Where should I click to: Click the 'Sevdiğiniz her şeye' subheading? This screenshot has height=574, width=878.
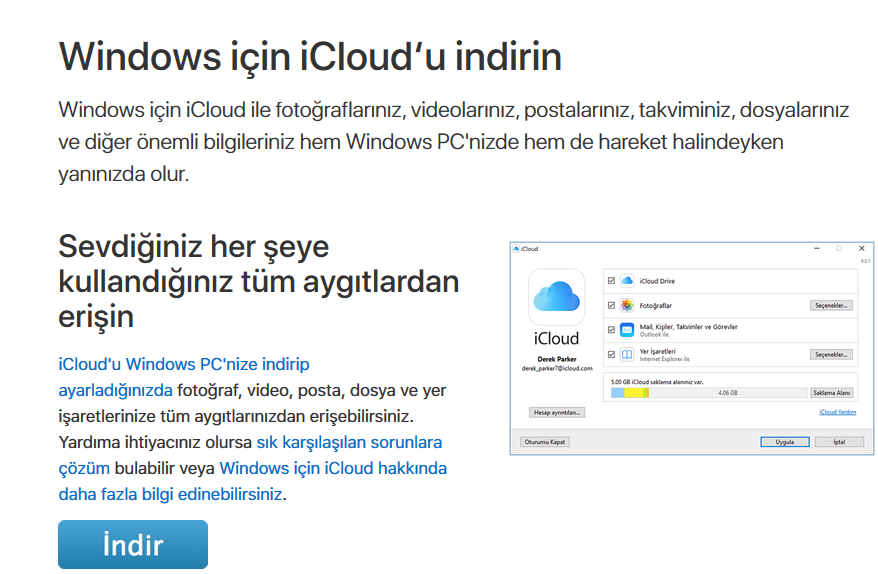tap(194, 248)
